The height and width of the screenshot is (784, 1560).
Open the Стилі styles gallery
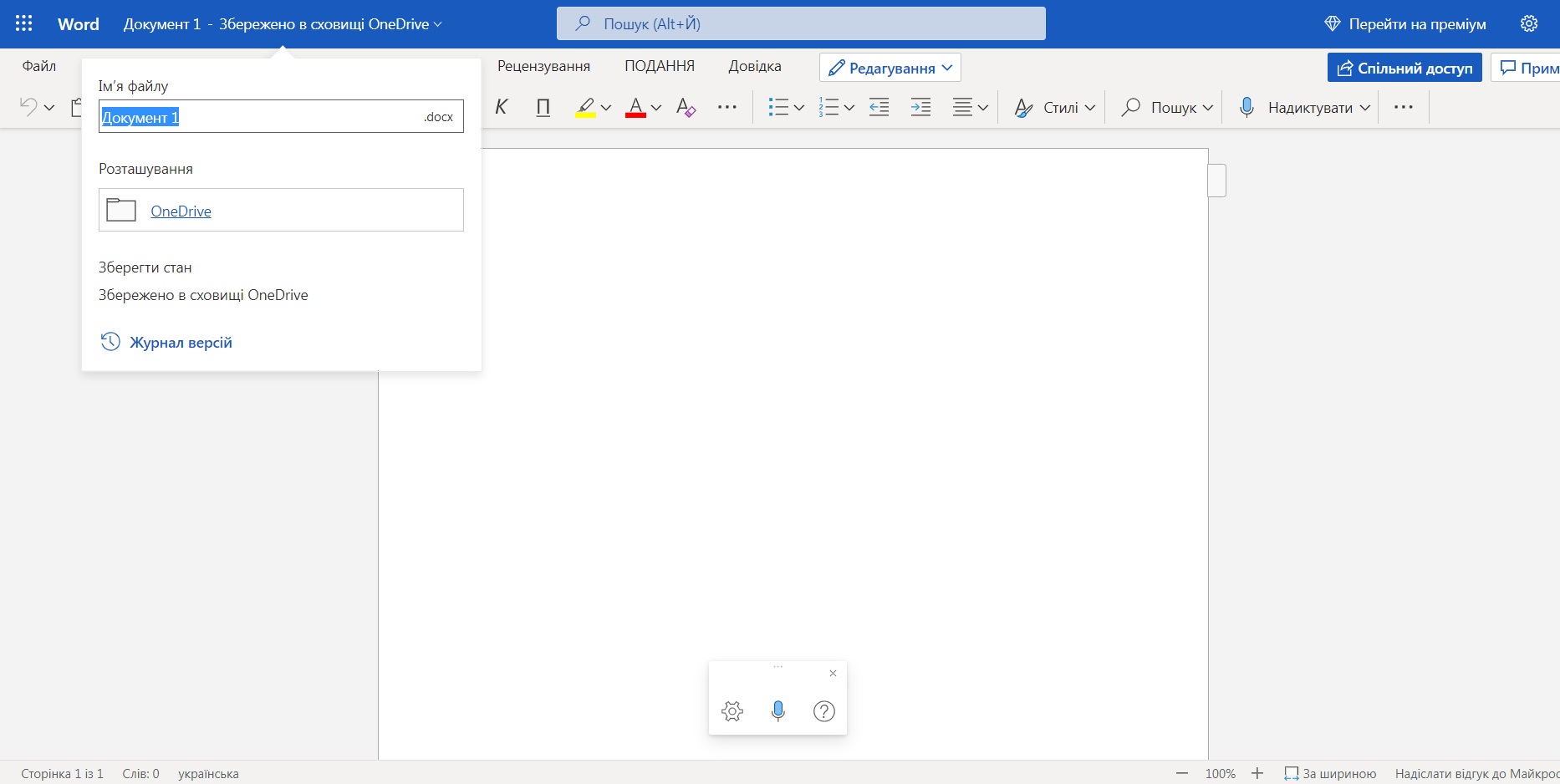1054,107
